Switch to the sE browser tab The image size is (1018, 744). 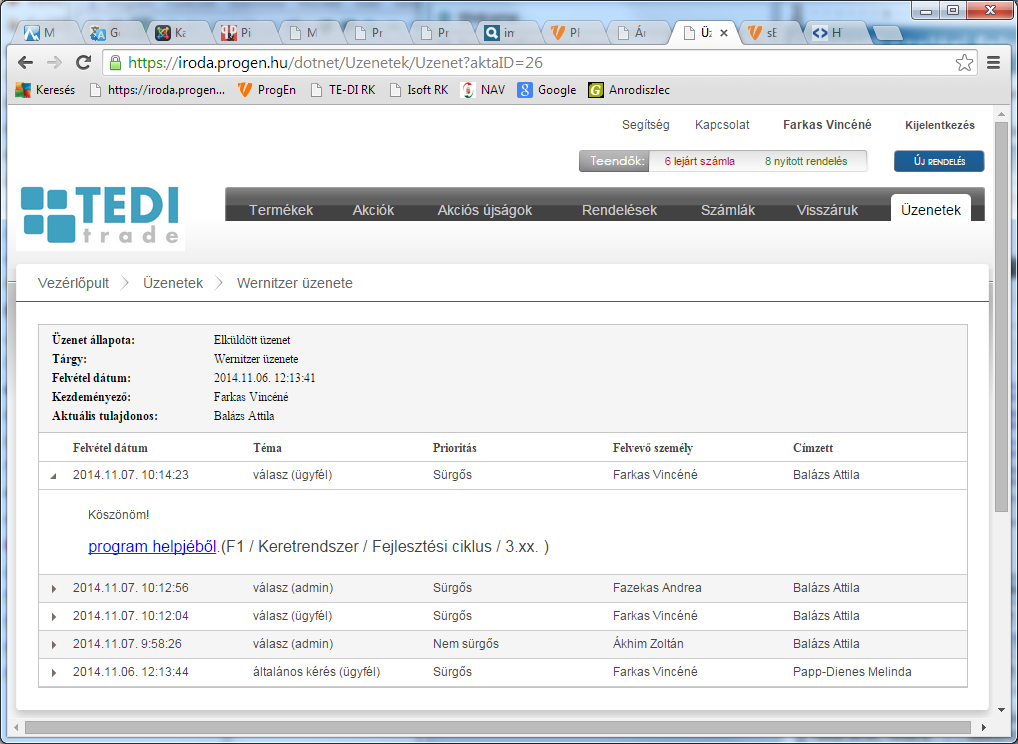coord(768,32)
